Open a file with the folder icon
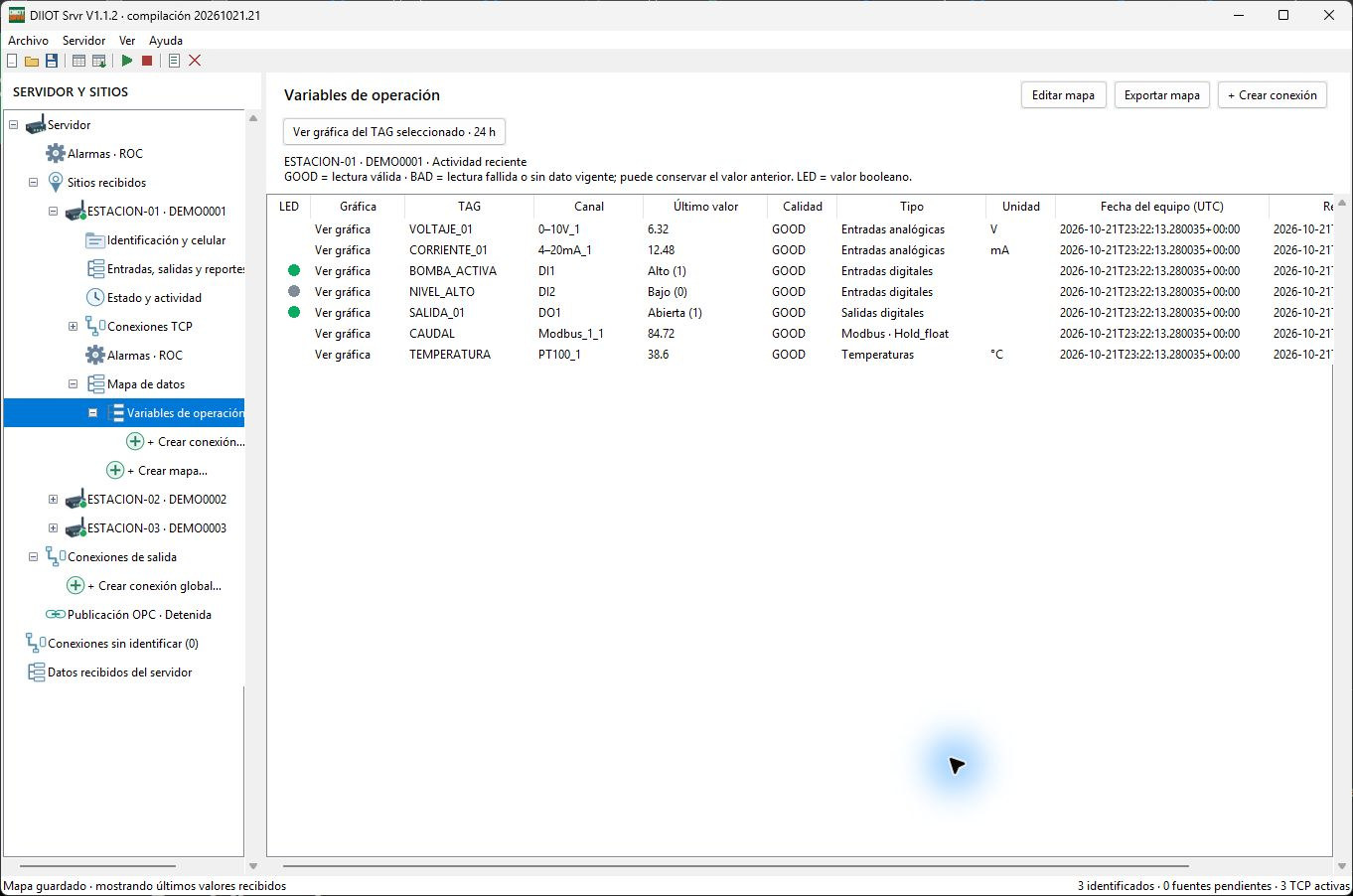The image size is (1353, 896). [x=32, y=61]
